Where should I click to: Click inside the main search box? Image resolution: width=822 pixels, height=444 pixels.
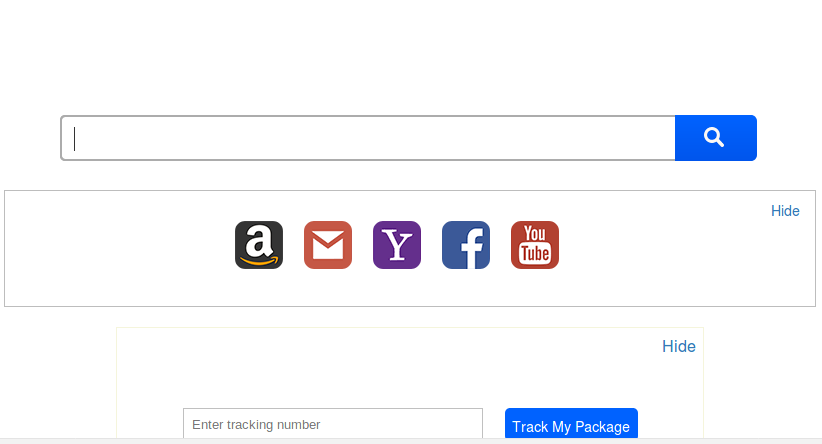pos(368,138)
